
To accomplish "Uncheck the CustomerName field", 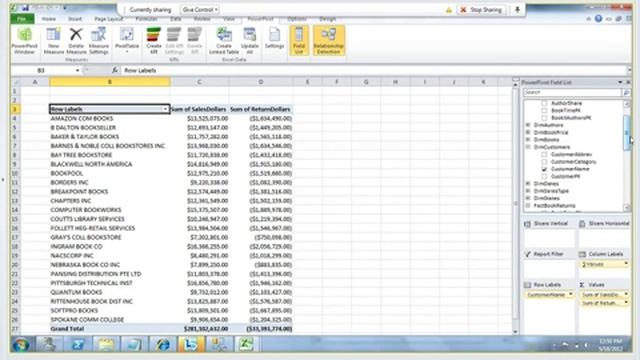I will pyautogui.click(x=544, y=169).
